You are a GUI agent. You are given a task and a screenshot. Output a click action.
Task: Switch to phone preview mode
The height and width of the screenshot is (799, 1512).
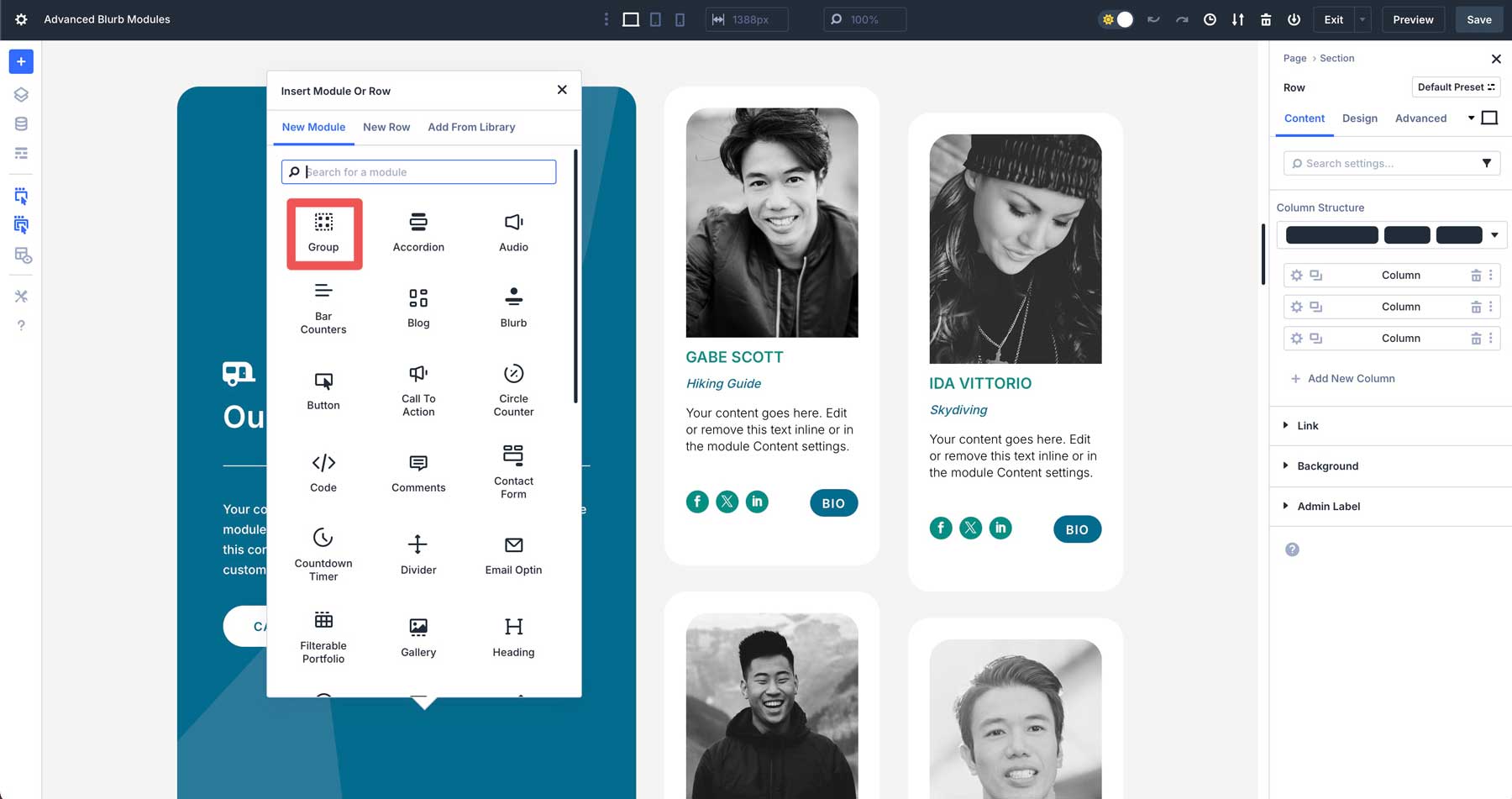[x=680, y=18]
